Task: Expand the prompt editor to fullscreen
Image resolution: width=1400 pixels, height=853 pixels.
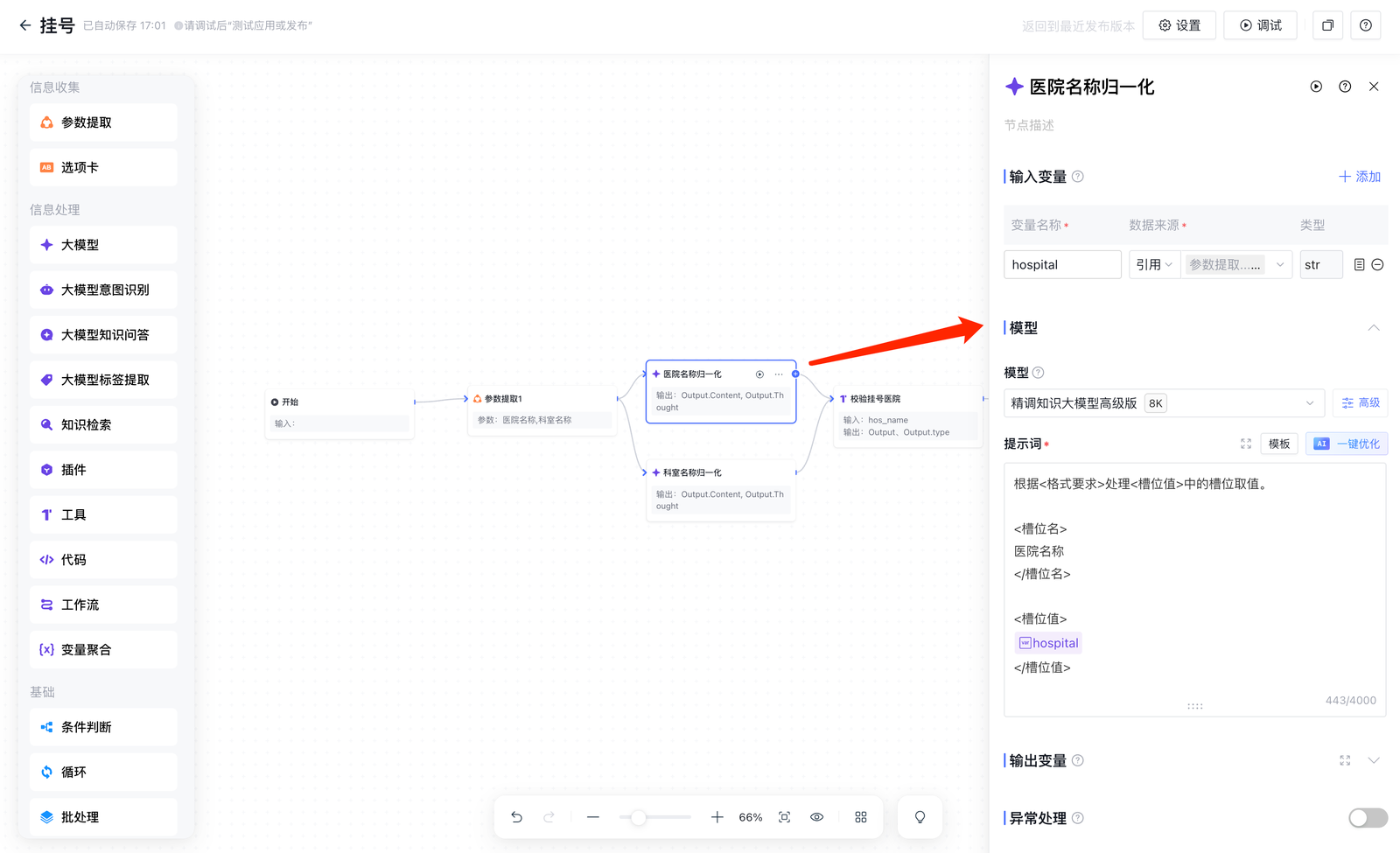Action: [1246, 444]
